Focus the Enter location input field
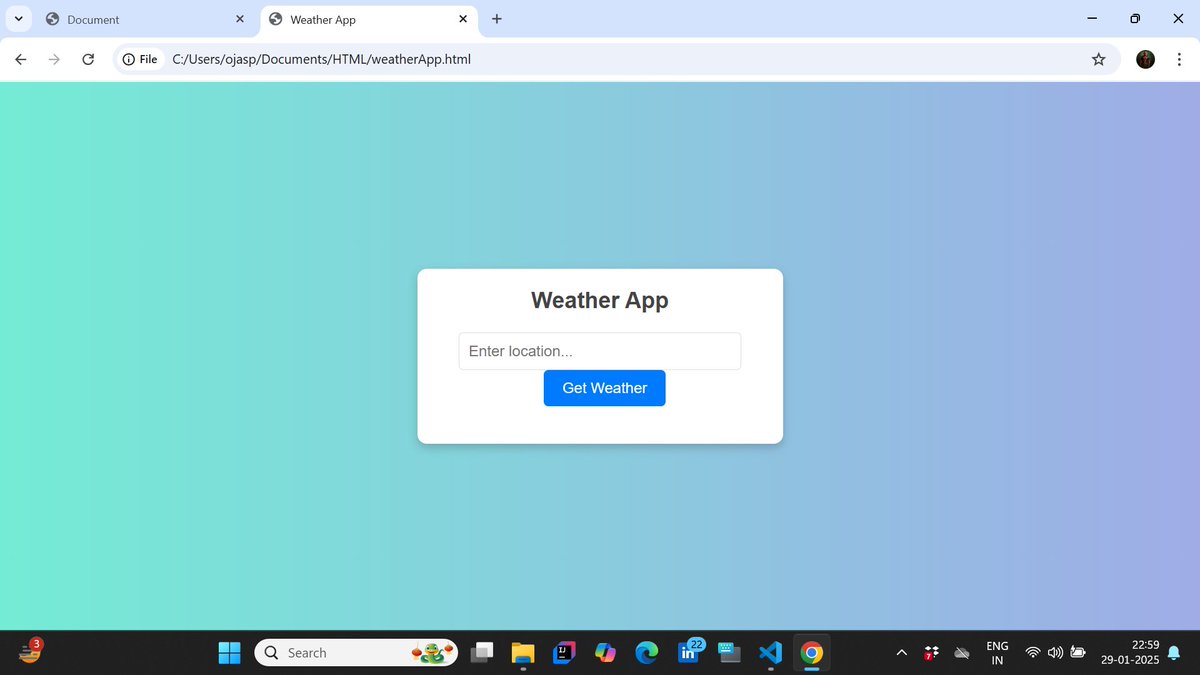The image size is (1200, 675). [600, 351]
